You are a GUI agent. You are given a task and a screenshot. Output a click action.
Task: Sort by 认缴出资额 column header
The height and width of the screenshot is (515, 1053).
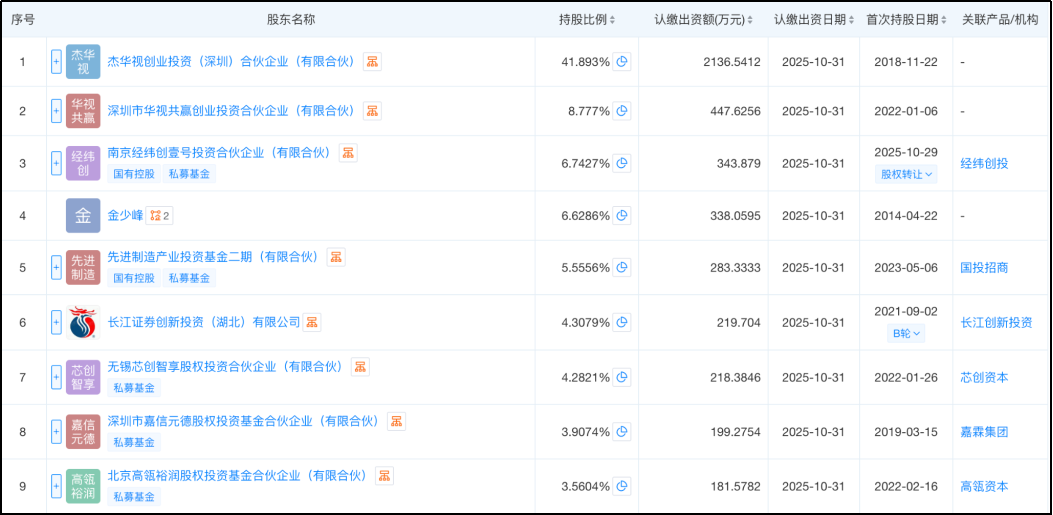tap(706, 20)
